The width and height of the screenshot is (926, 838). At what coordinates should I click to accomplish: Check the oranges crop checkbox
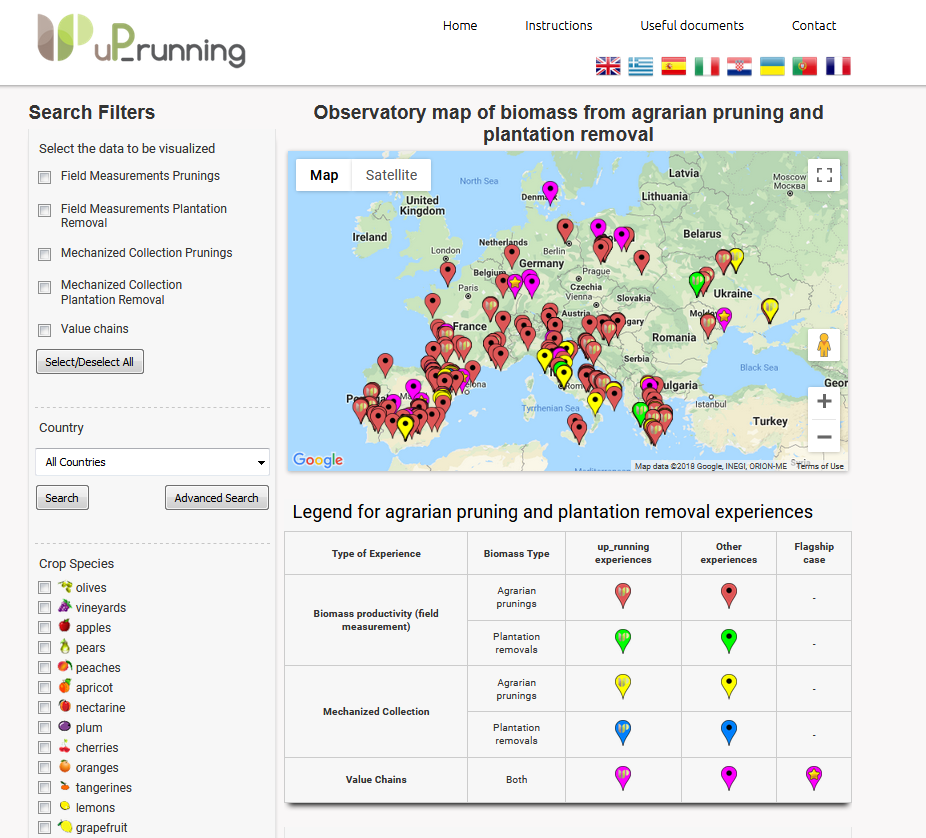pyautogui.click(x=44, y=768)
